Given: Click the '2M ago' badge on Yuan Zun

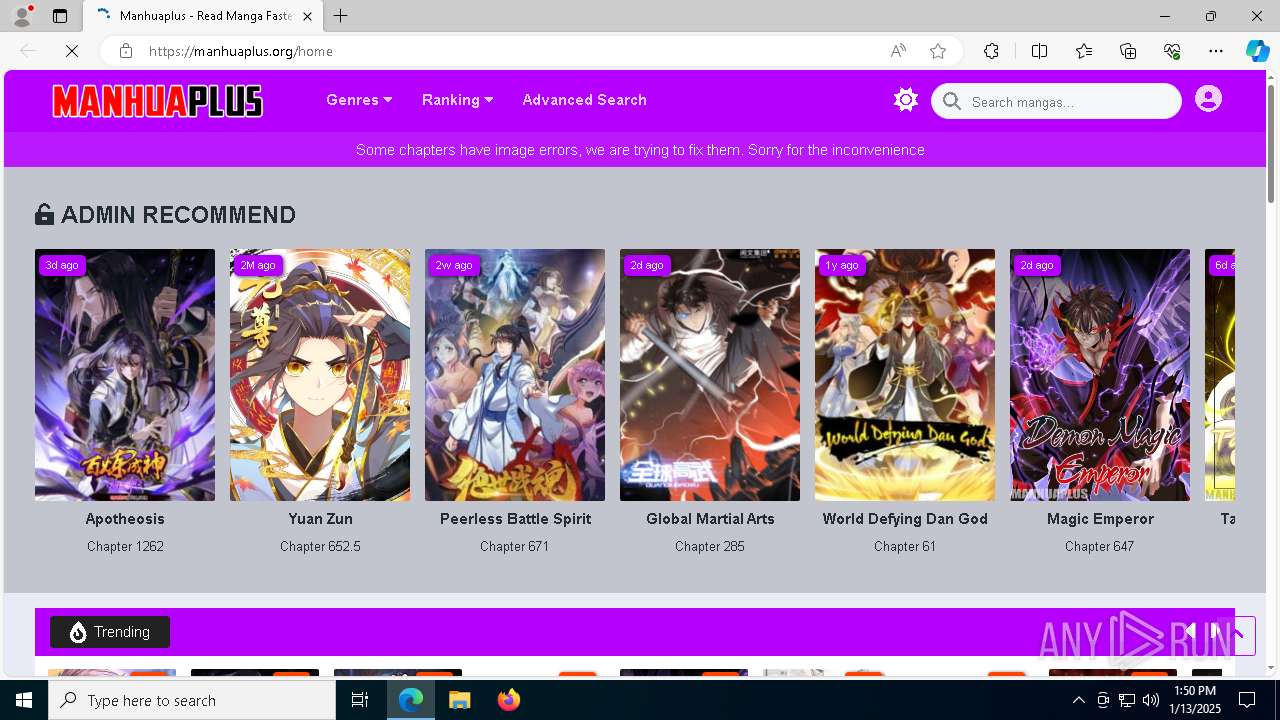Looking at the screenshot, I should pos(258,265).
